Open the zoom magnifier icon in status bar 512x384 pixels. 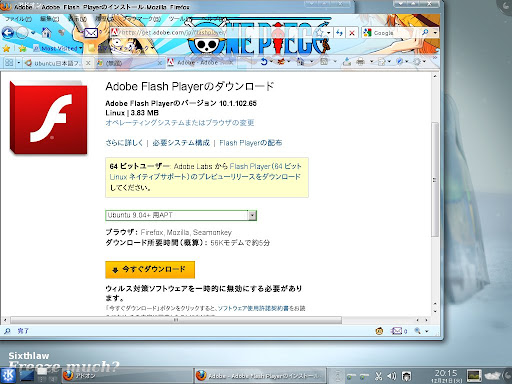point(417,331)
